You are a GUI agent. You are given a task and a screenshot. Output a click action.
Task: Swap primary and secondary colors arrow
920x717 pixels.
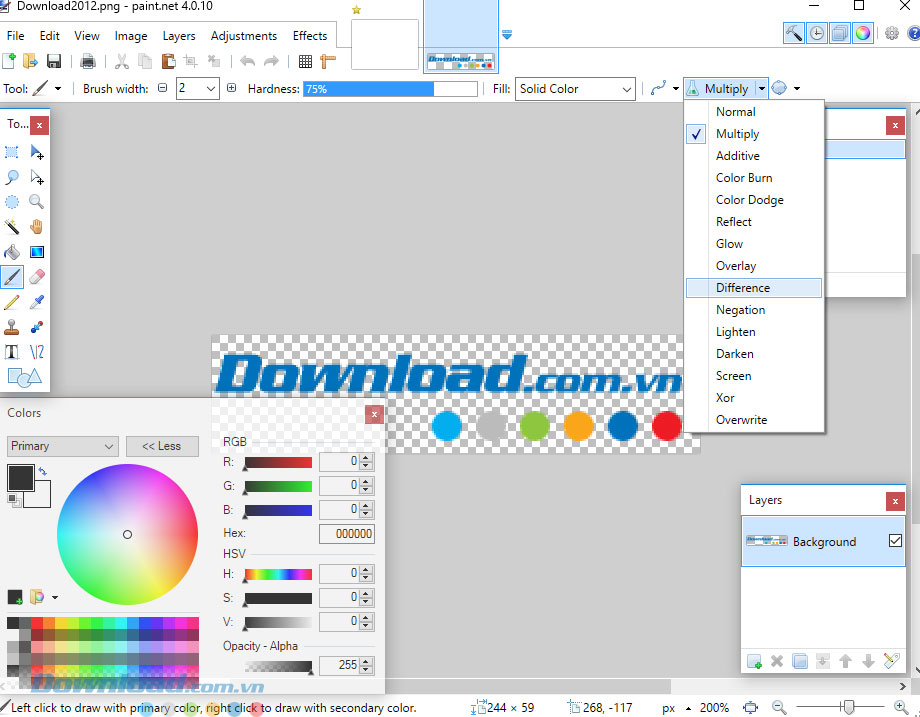pyautogui.click(x=43, y=471)
